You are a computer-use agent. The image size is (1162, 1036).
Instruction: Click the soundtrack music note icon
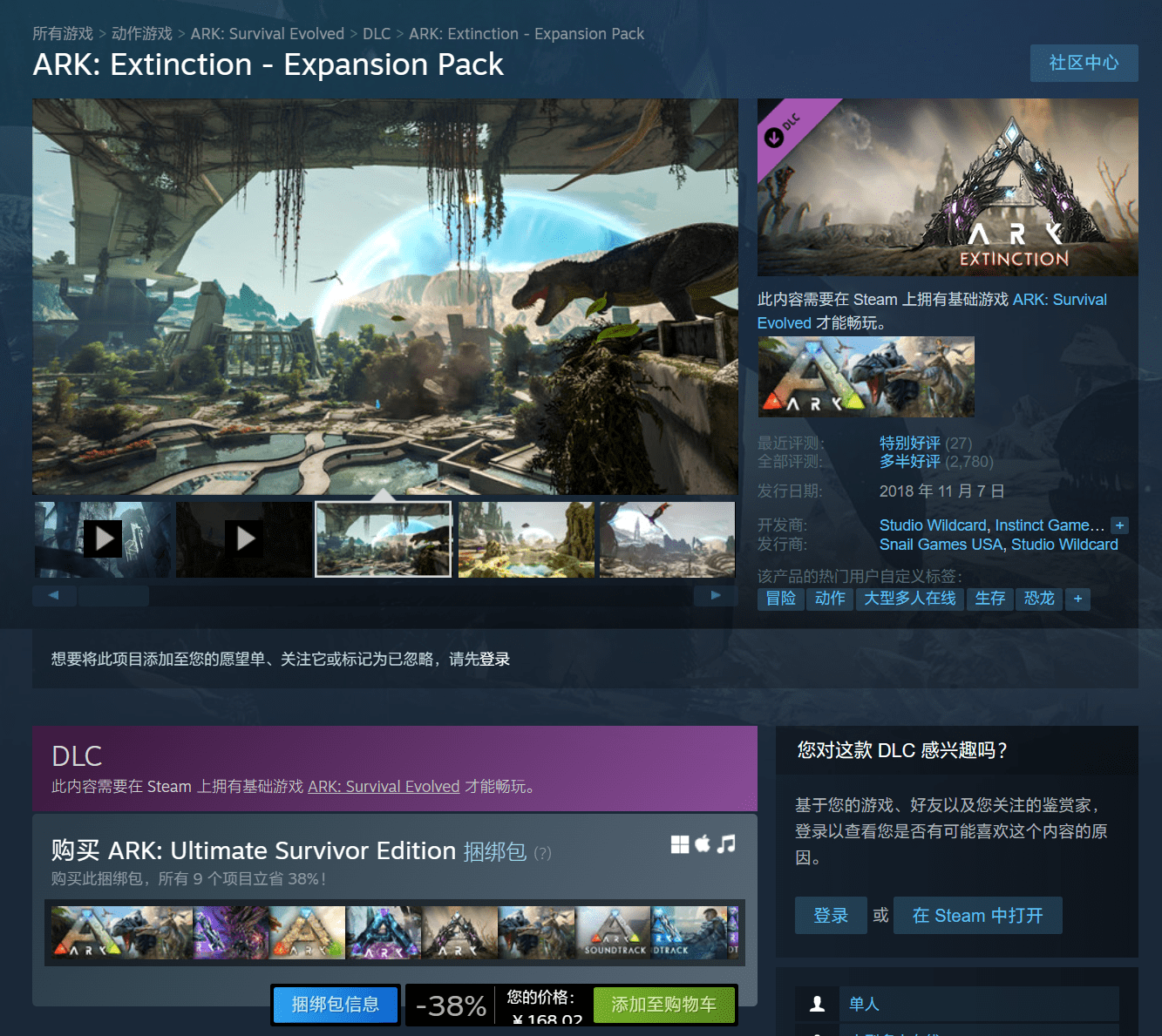pos(726,843)
